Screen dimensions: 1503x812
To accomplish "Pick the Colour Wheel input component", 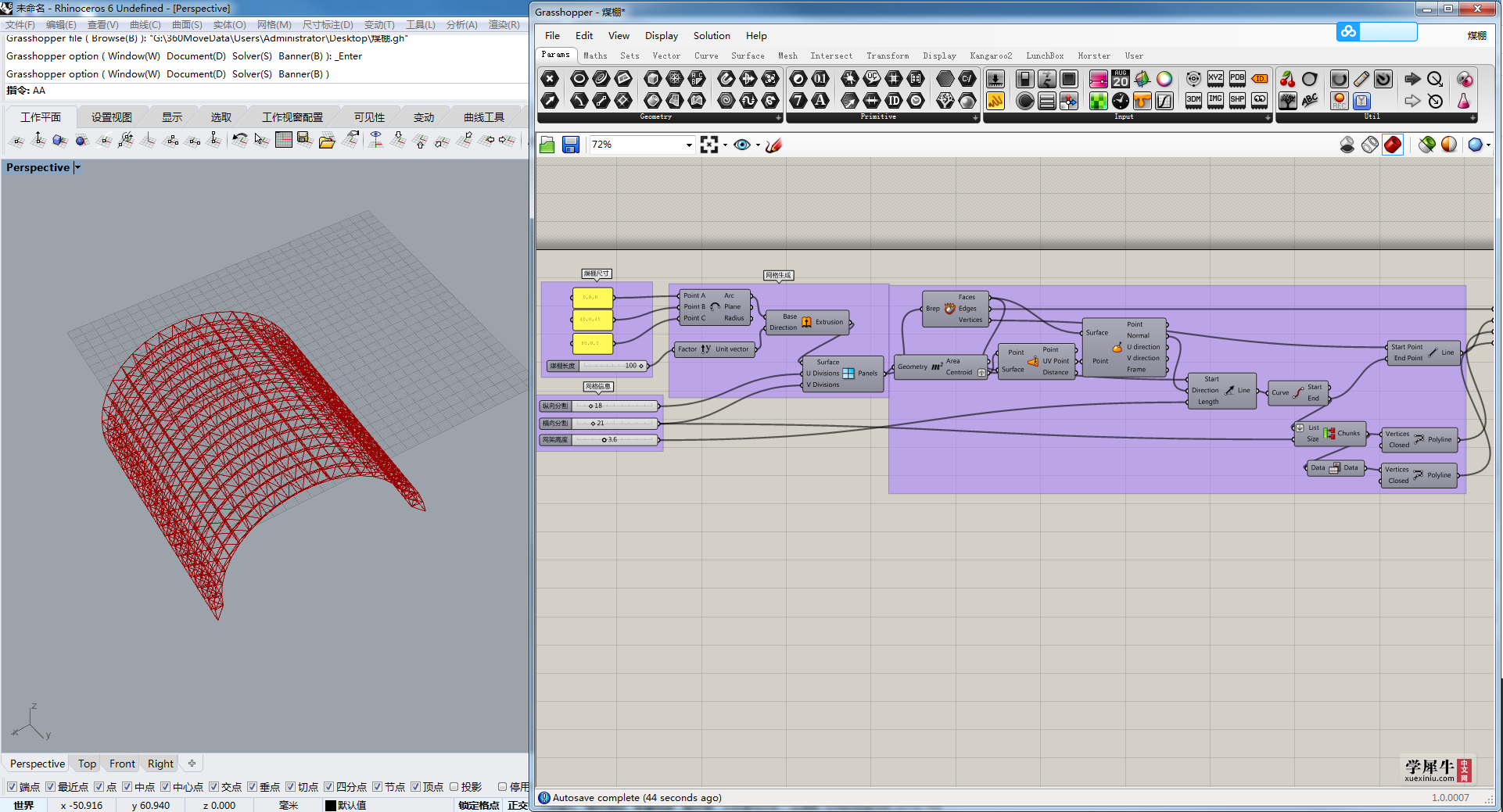I will click(x=1164, y=79).
